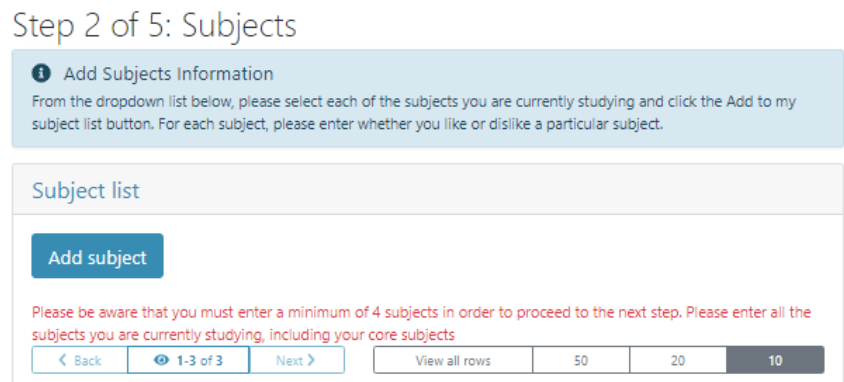Click the info circle icon in the banner
This screenshot has height=382, width=844.
click(x=41, y=73)
